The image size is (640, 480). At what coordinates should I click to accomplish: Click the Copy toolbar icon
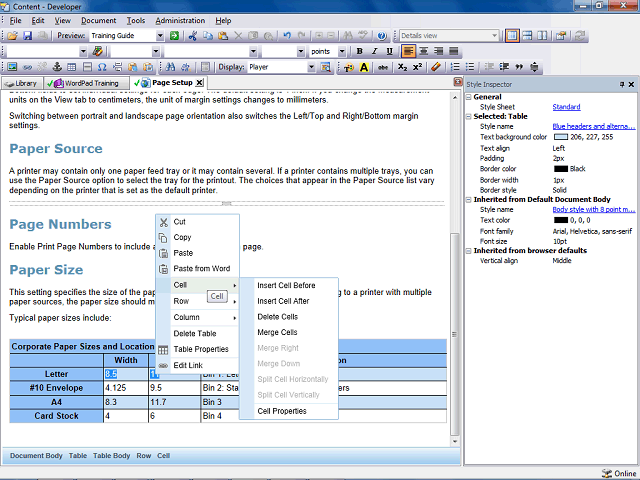(208, 36)
